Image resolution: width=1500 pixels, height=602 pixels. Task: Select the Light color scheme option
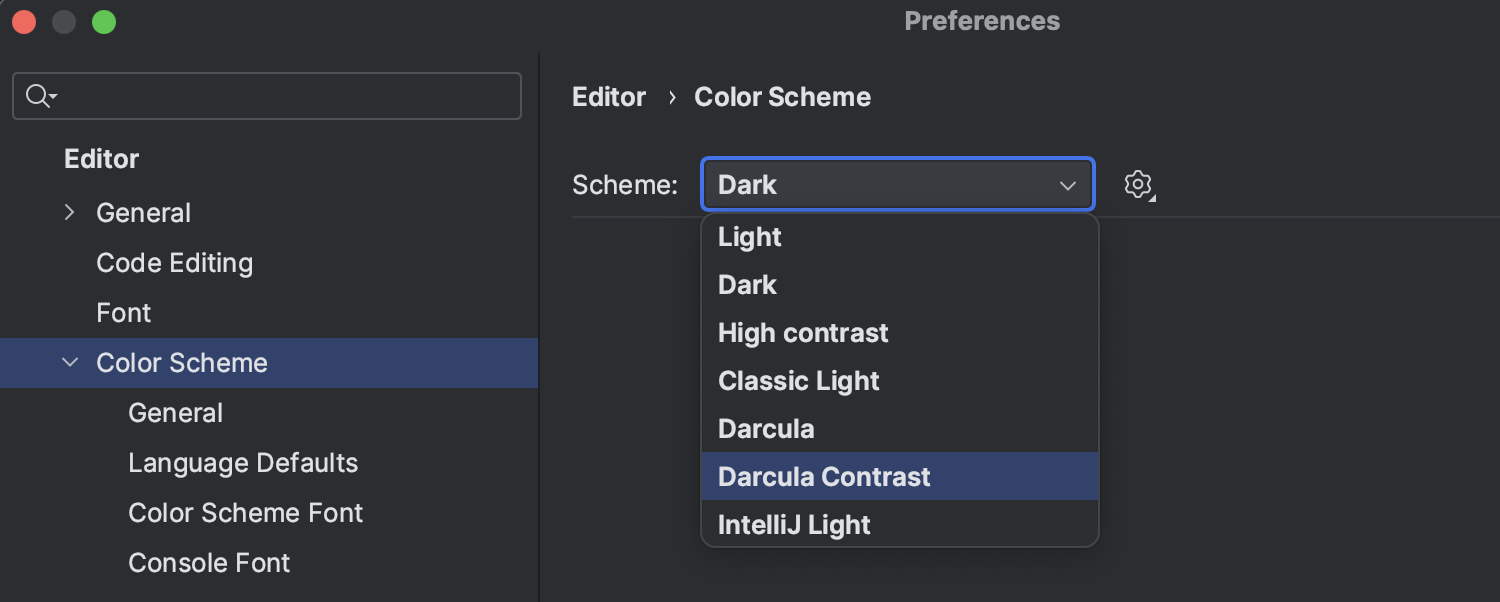pos(750,237)
